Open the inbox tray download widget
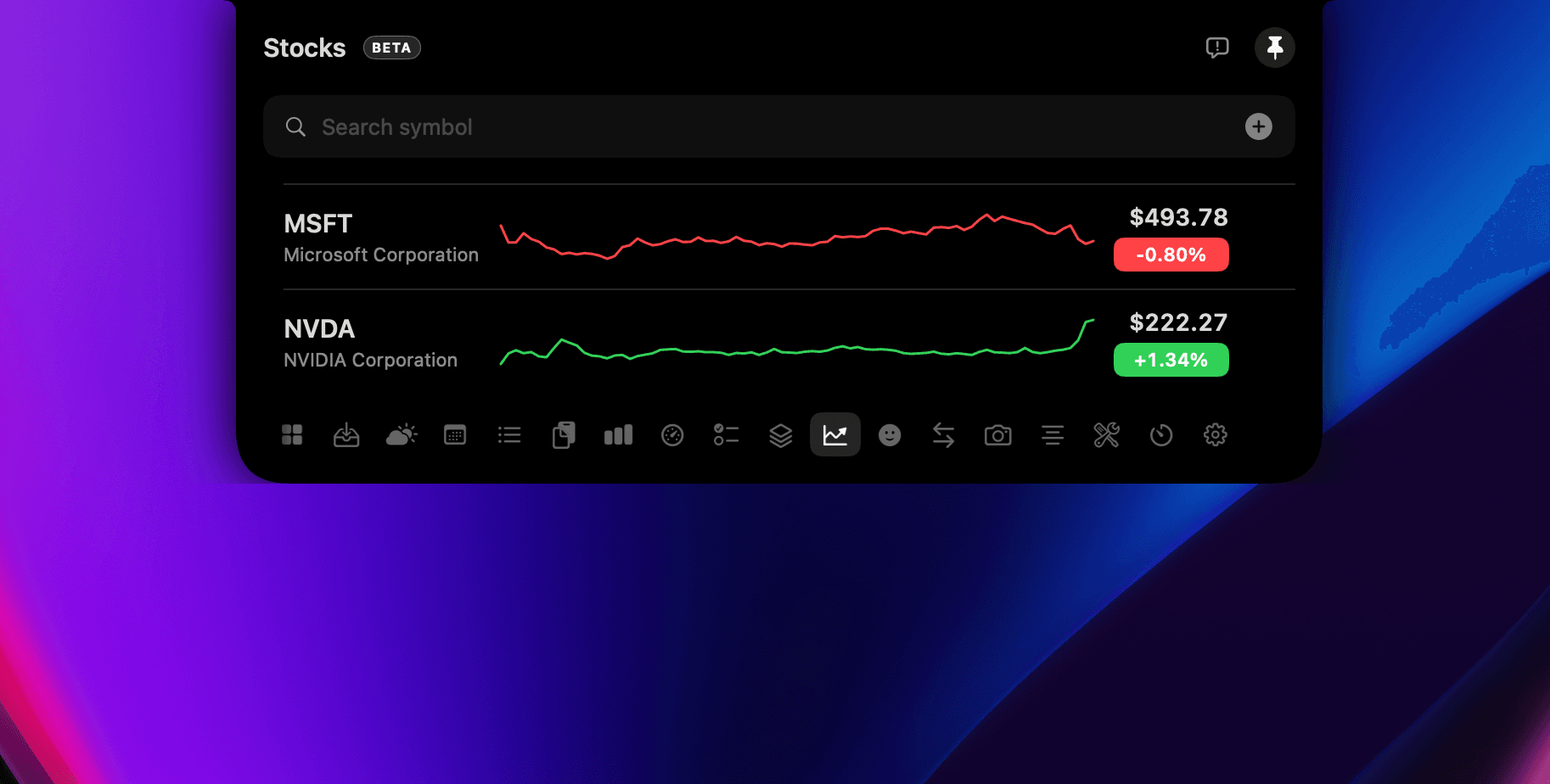The image size is (1550, 784). click(346, 435)
